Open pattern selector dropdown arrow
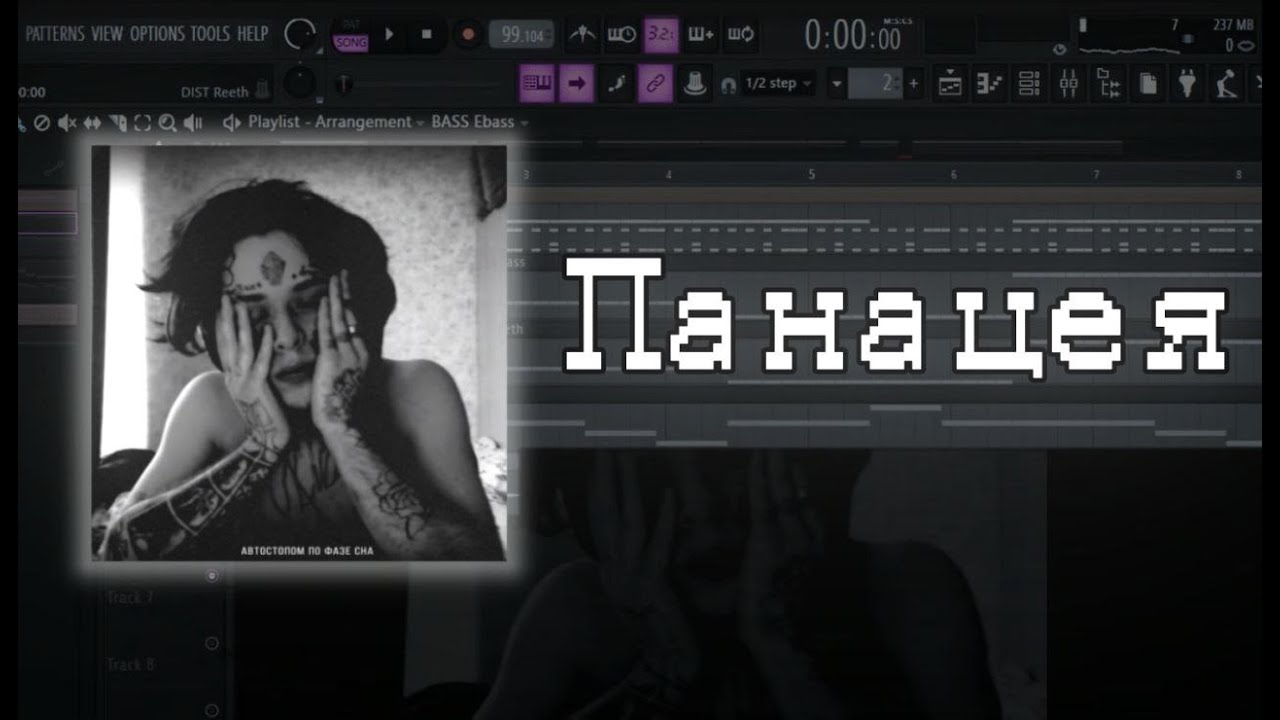This screenshot has height=720, width=1280. point(837,84)
